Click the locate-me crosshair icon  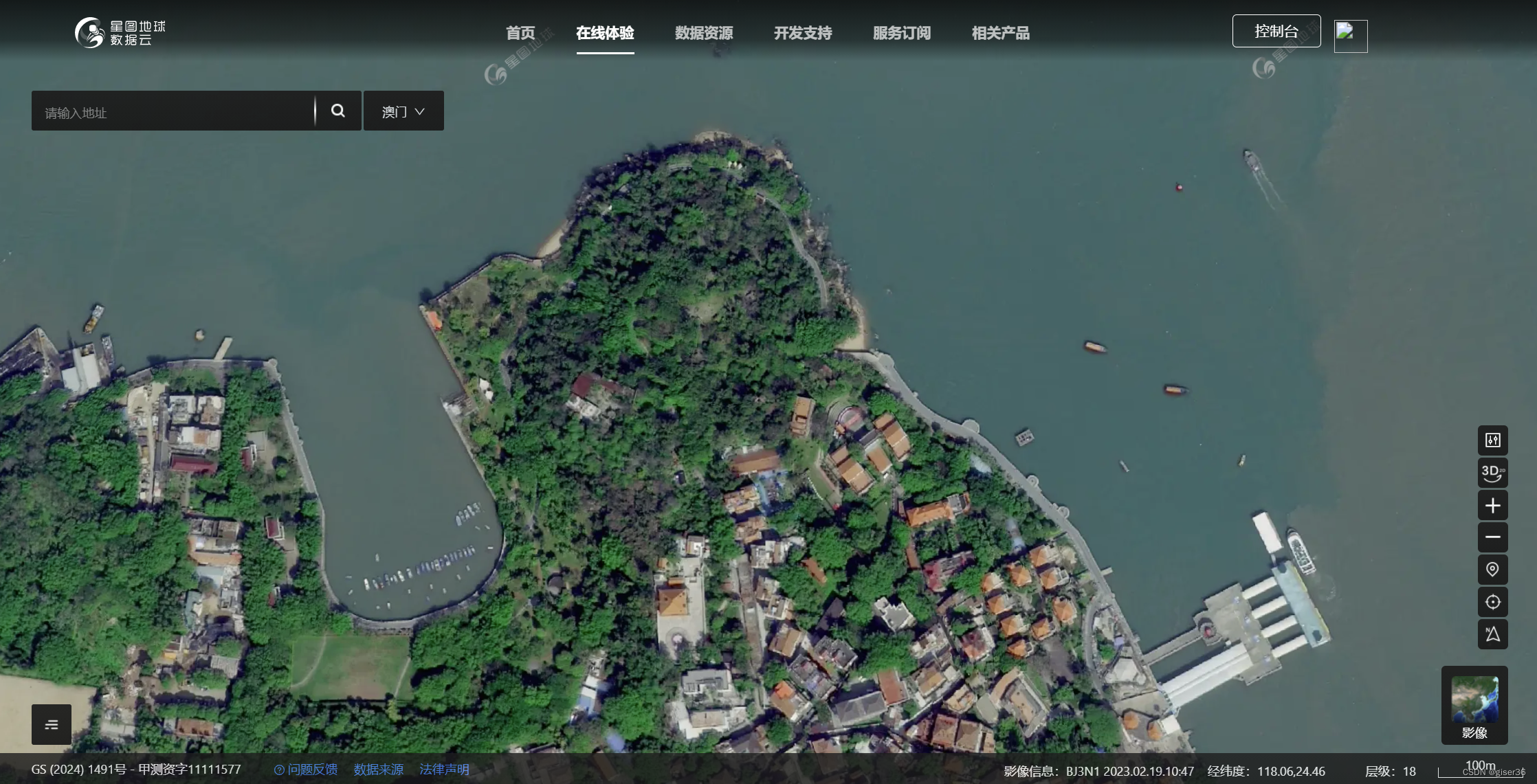tap(1493, 602)
